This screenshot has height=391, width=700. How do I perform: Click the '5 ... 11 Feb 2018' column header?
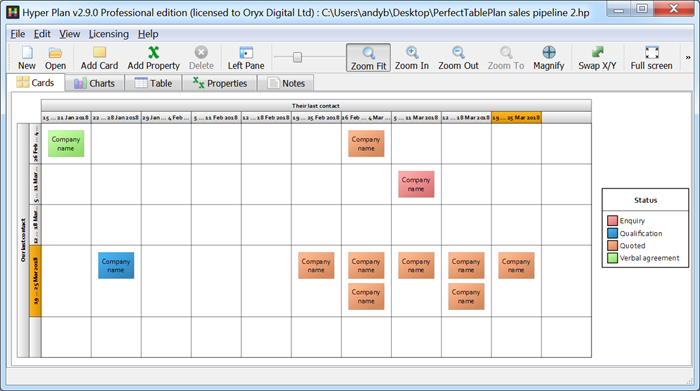click(x=216, y=118)
